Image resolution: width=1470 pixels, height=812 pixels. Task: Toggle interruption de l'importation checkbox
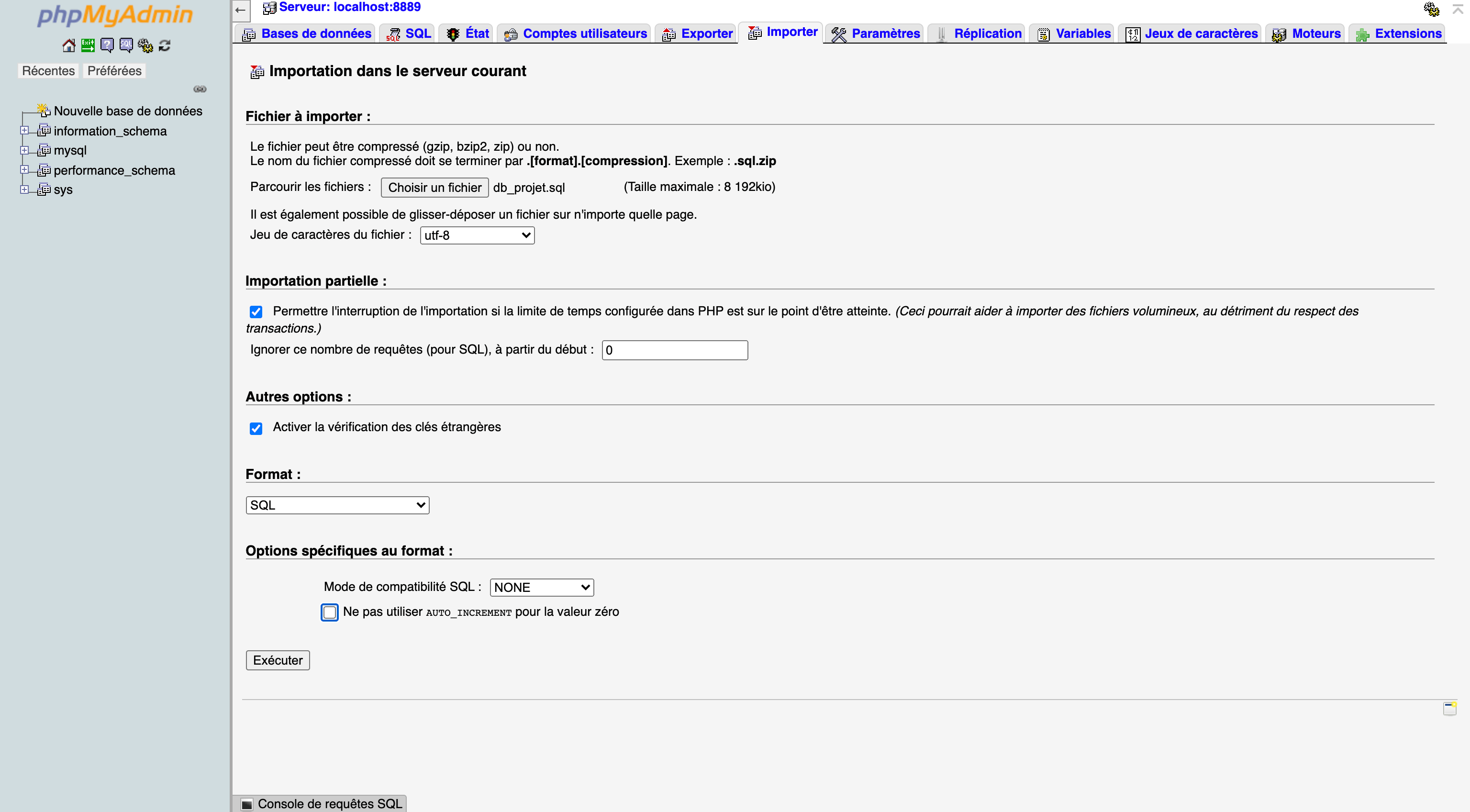click(x=255, y=311)
